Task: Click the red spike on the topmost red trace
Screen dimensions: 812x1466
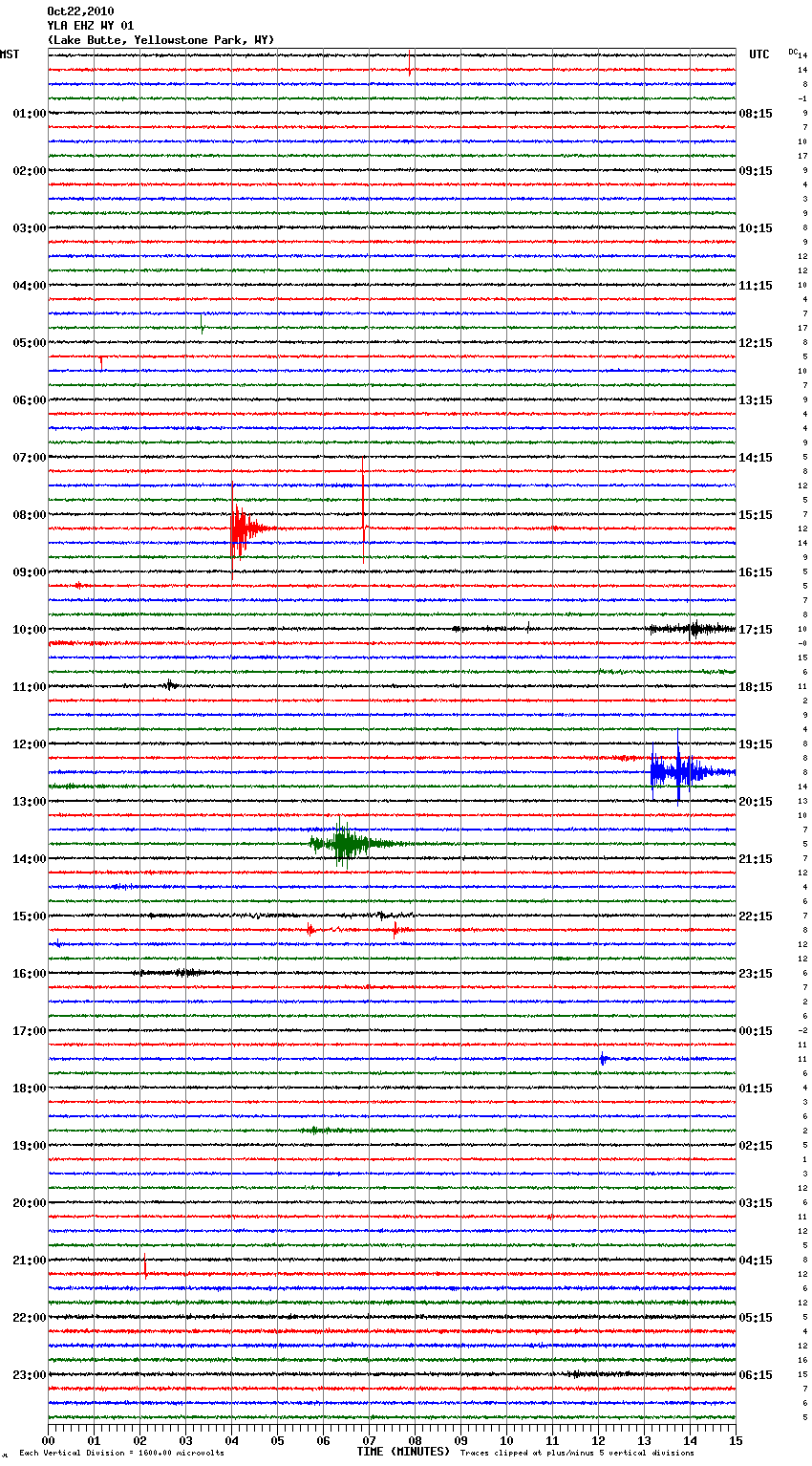Action: [410, 62]
